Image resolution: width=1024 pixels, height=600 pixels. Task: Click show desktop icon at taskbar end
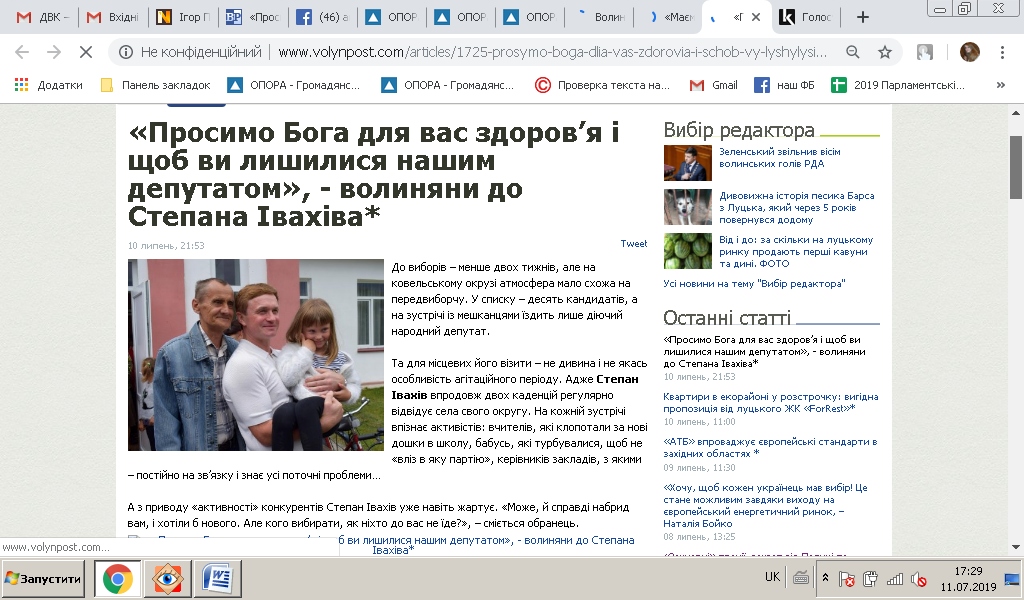pos(1012,578)
